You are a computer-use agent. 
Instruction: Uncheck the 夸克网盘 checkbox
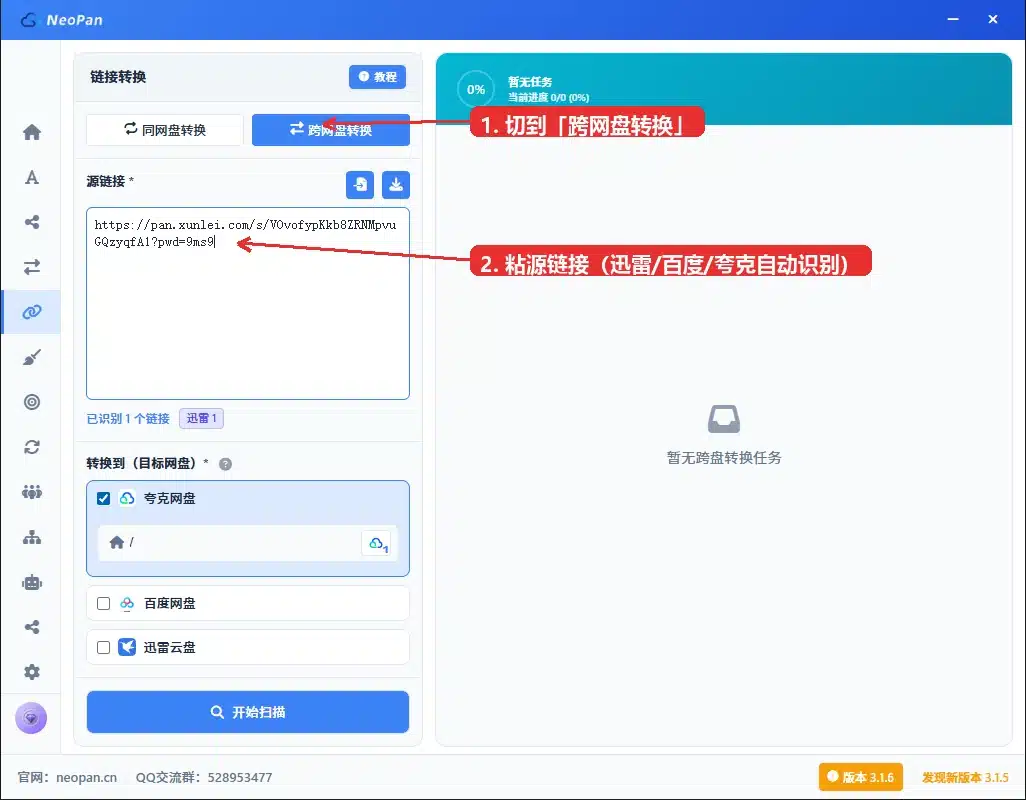click(103, 498)
